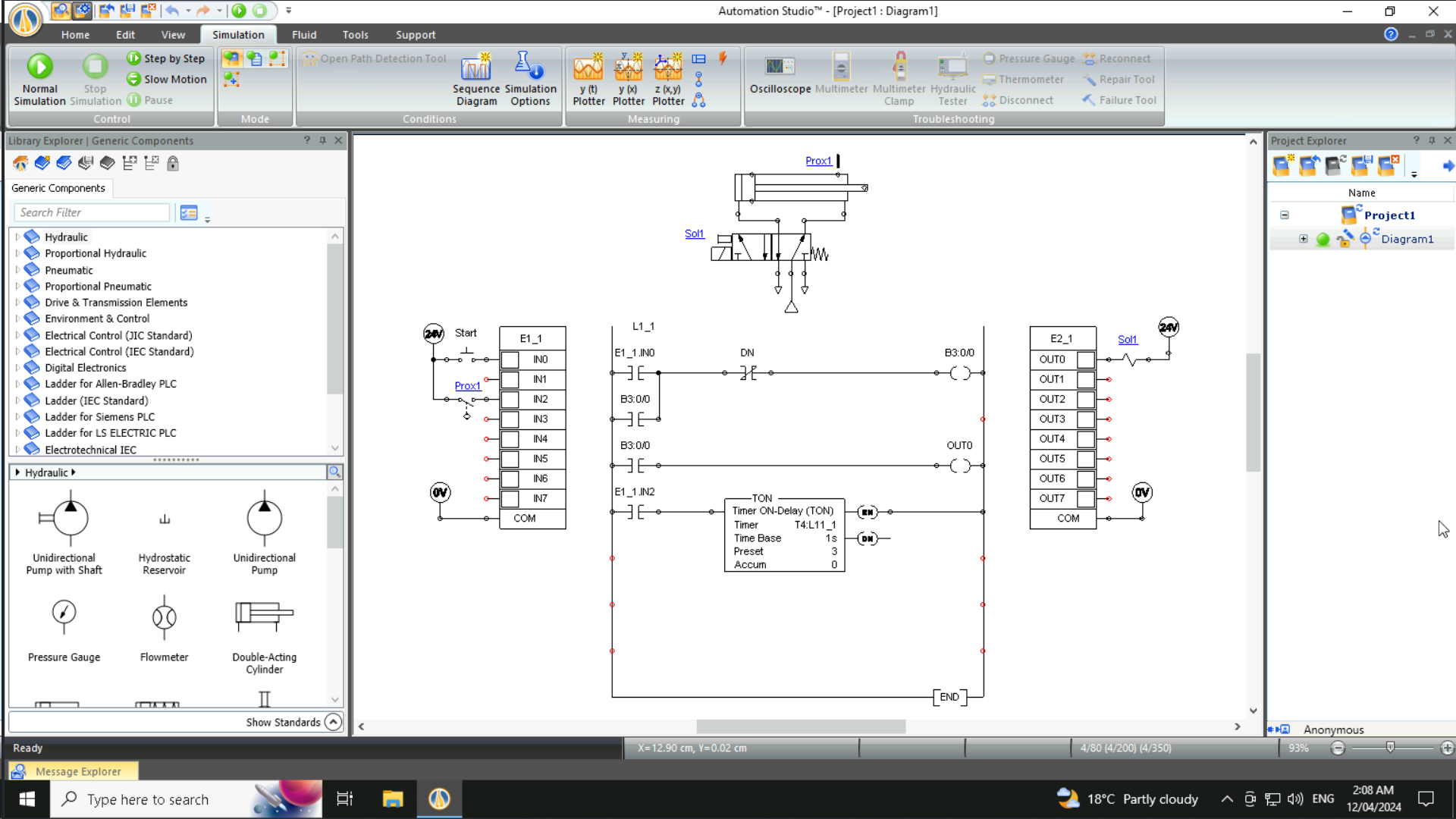Open Simulation Options
This screenshot has width=1456, height=819.
click(530, 78)
